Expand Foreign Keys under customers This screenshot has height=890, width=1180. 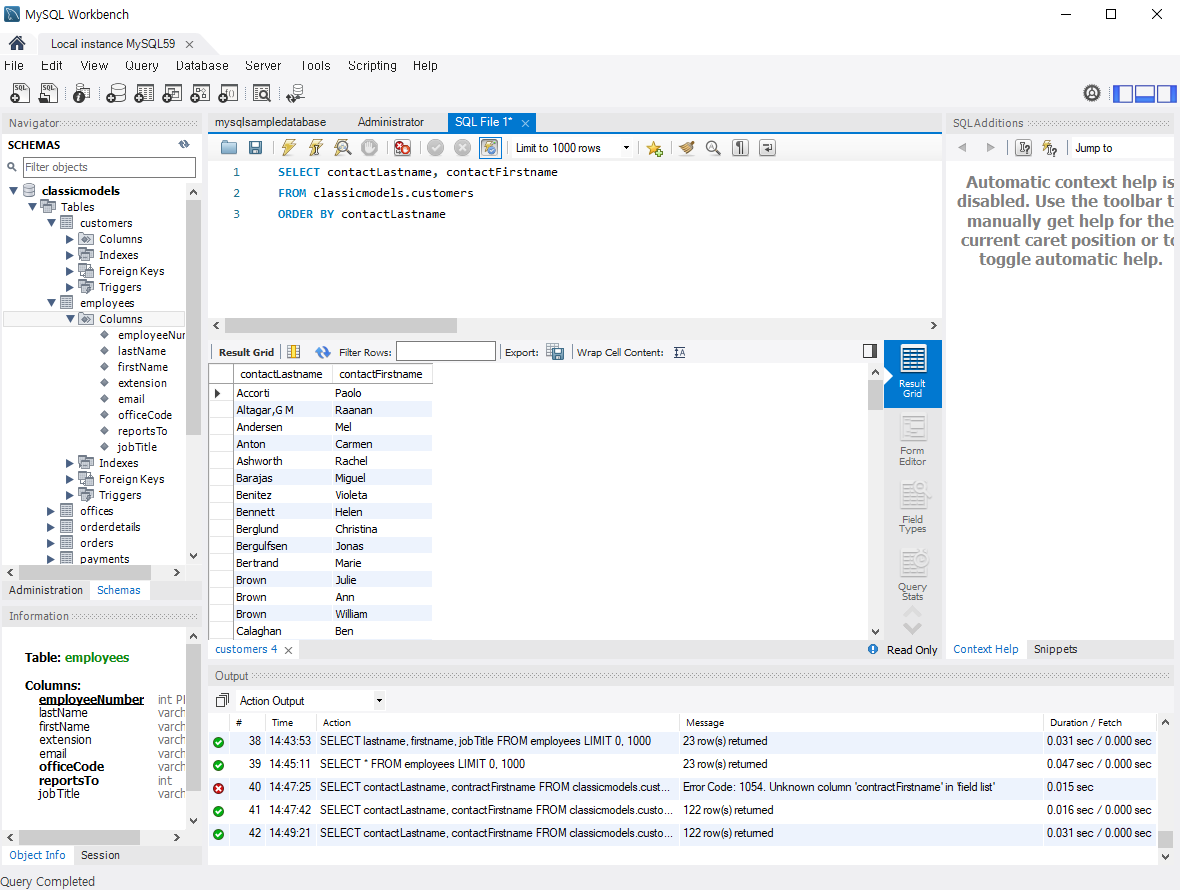pyautogui.click(x=70, y=271)
